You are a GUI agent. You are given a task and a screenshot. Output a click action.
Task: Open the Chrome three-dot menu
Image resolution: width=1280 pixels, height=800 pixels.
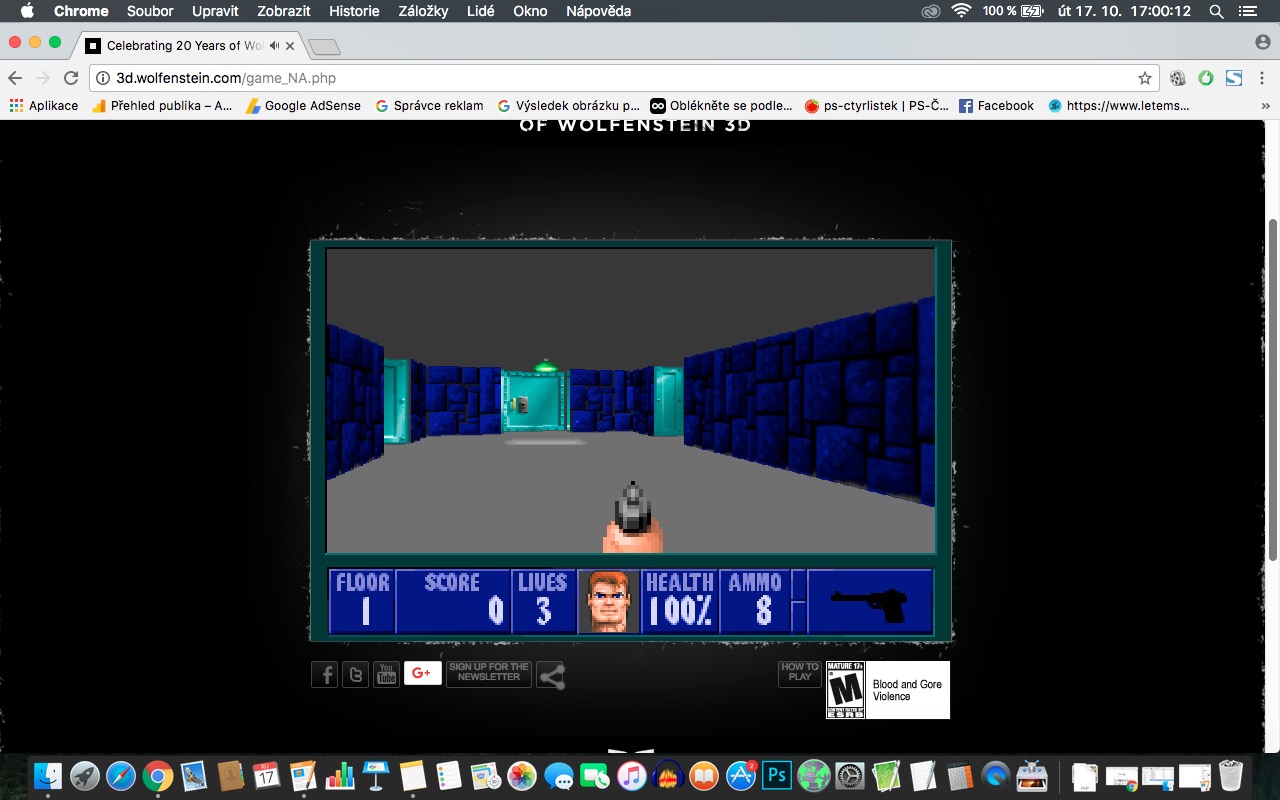[x=1263, y=78]
